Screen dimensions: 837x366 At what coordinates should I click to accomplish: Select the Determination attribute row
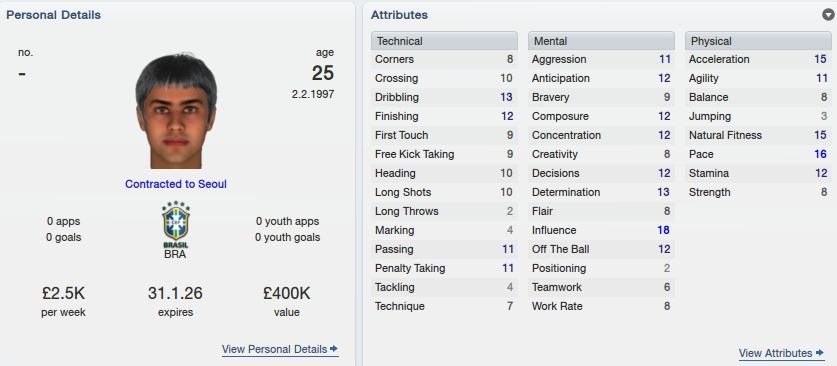[601, 192]
